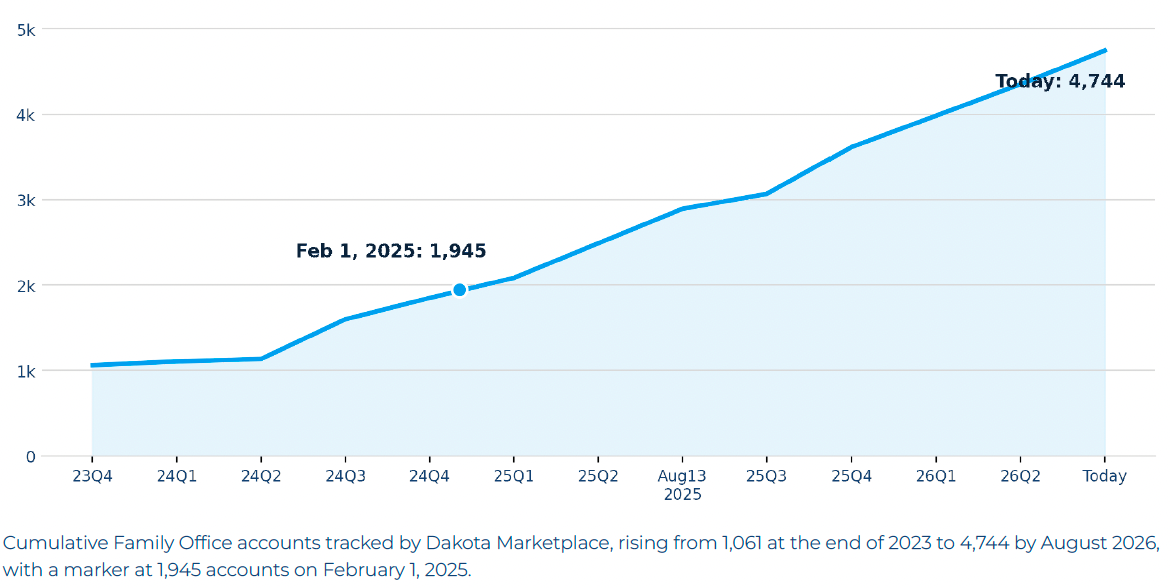The height and width of the screenshot is (588, 1170).
Task: Click the 3k y-axis label
Action: point(26,201)
